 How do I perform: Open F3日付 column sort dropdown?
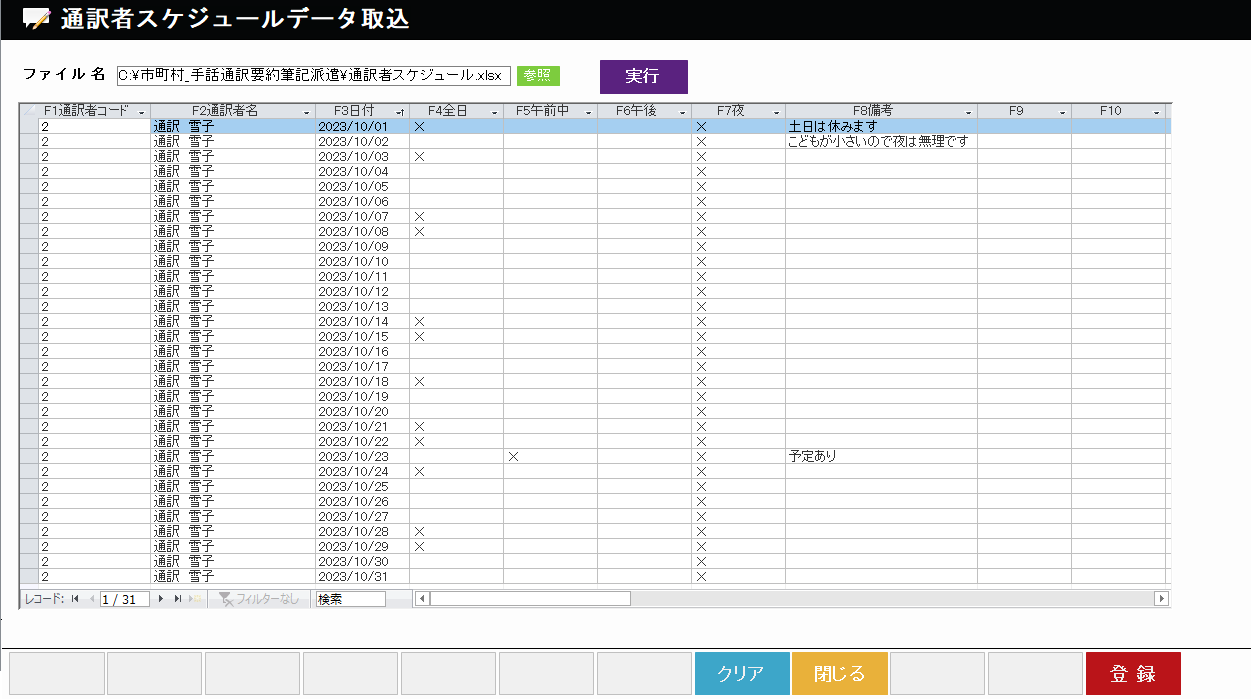pyautogui.click(x=400, y=112)
